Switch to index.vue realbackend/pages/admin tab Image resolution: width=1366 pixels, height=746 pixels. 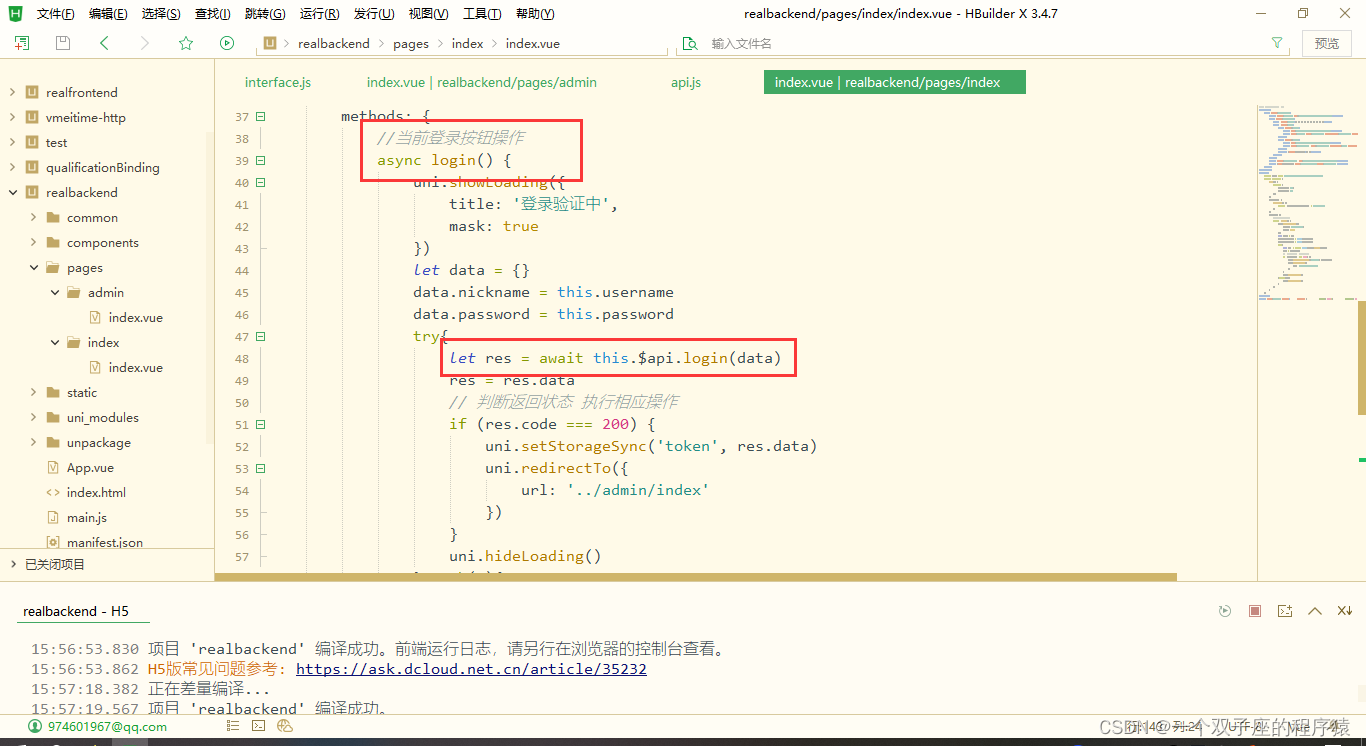(x=482, y=82)
